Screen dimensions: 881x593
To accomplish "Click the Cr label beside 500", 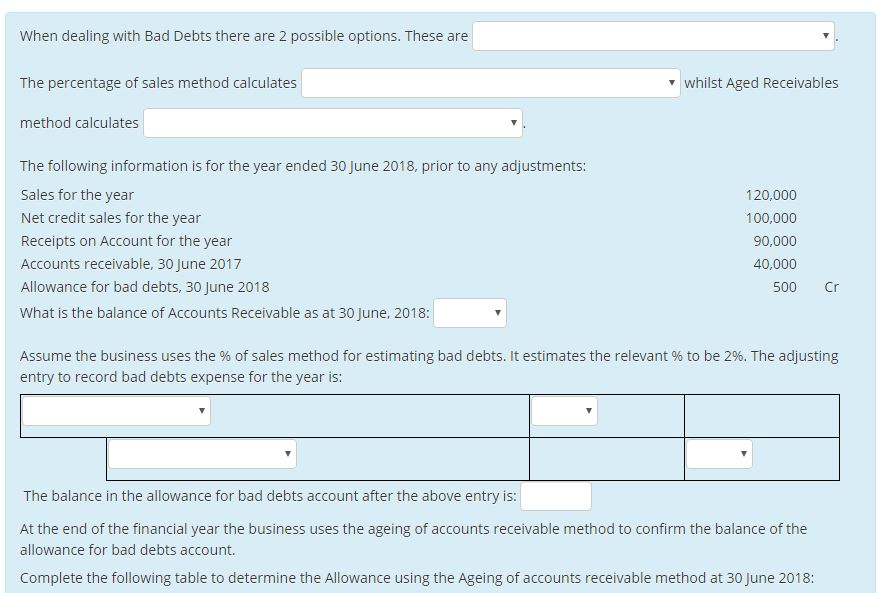I will pos(832,287).
